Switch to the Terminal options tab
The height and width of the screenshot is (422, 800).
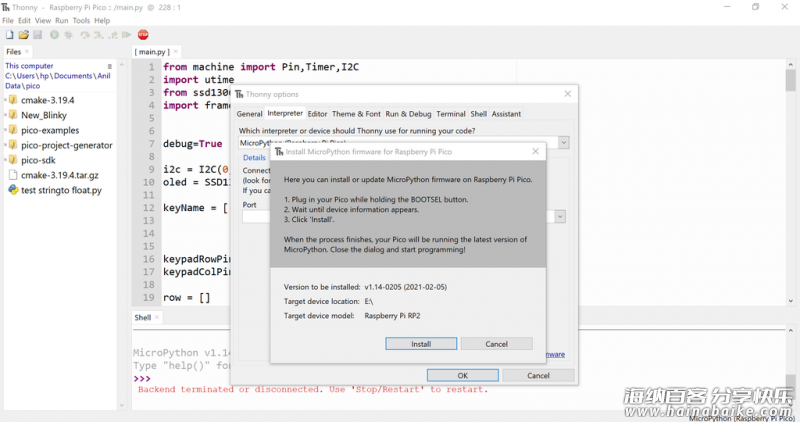click(451, 114)
